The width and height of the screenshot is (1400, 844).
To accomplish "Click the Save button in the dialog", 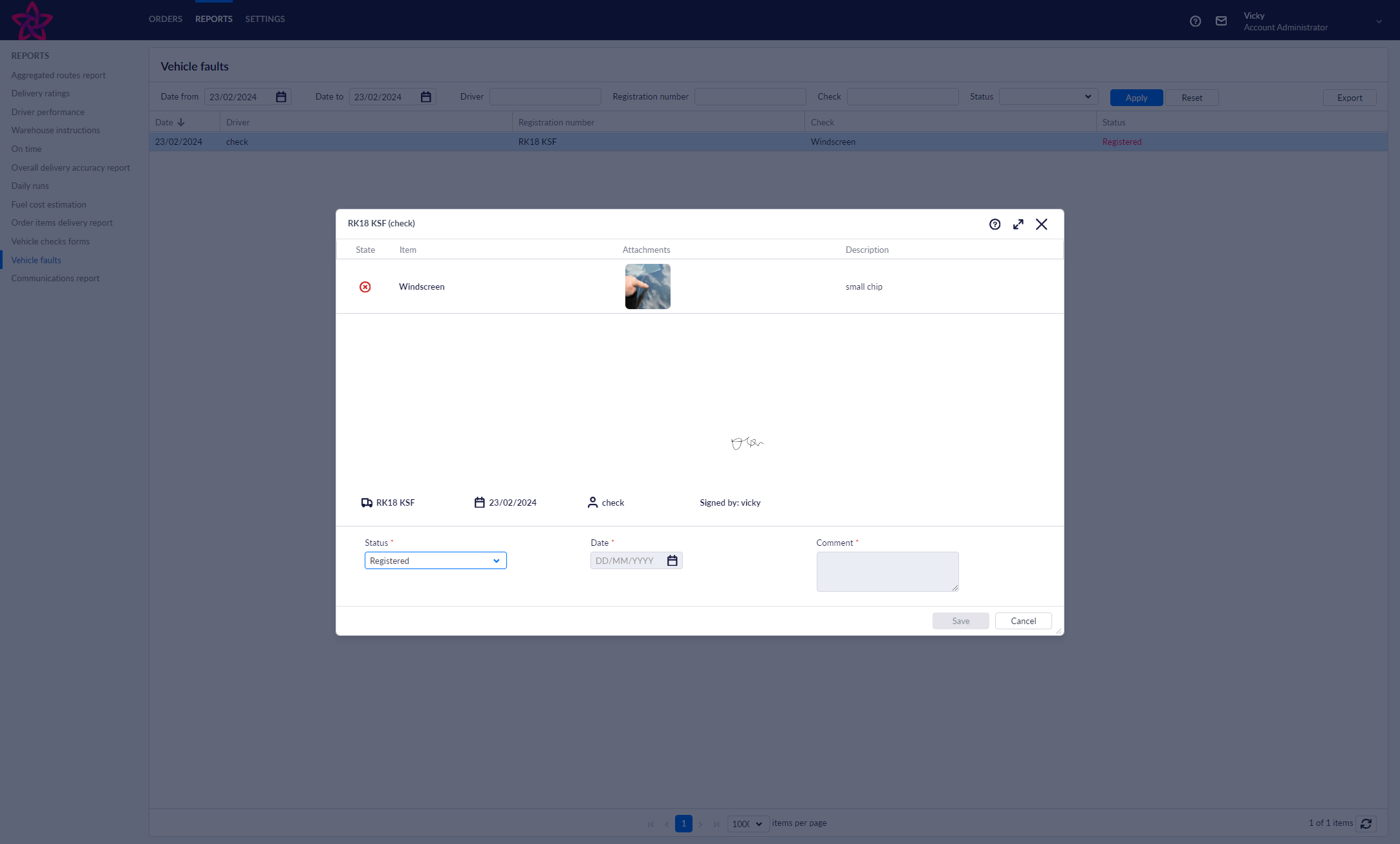I will coord(960,621).
